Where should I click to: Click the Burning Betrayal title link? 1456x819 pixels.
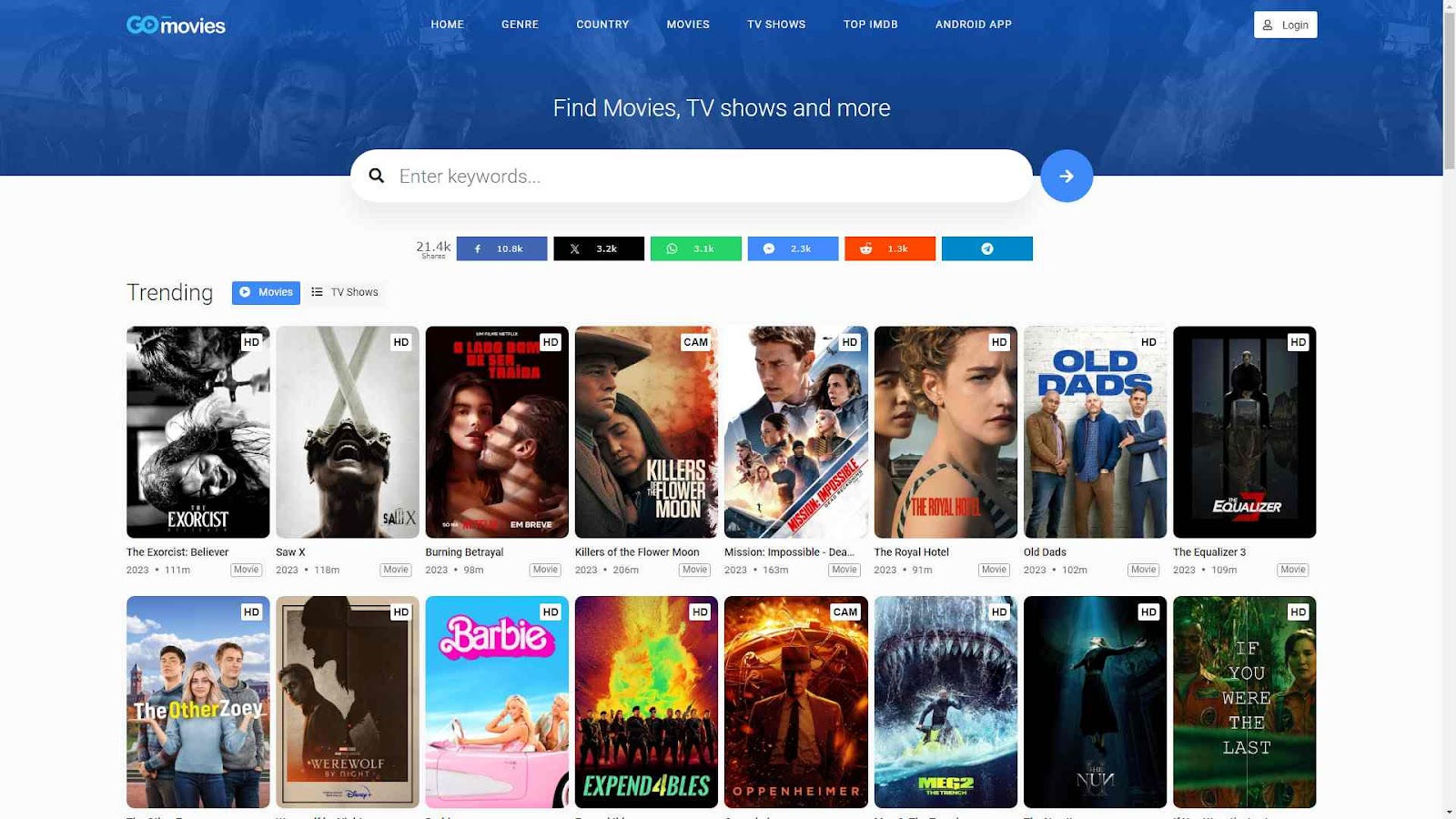(464, 552)
